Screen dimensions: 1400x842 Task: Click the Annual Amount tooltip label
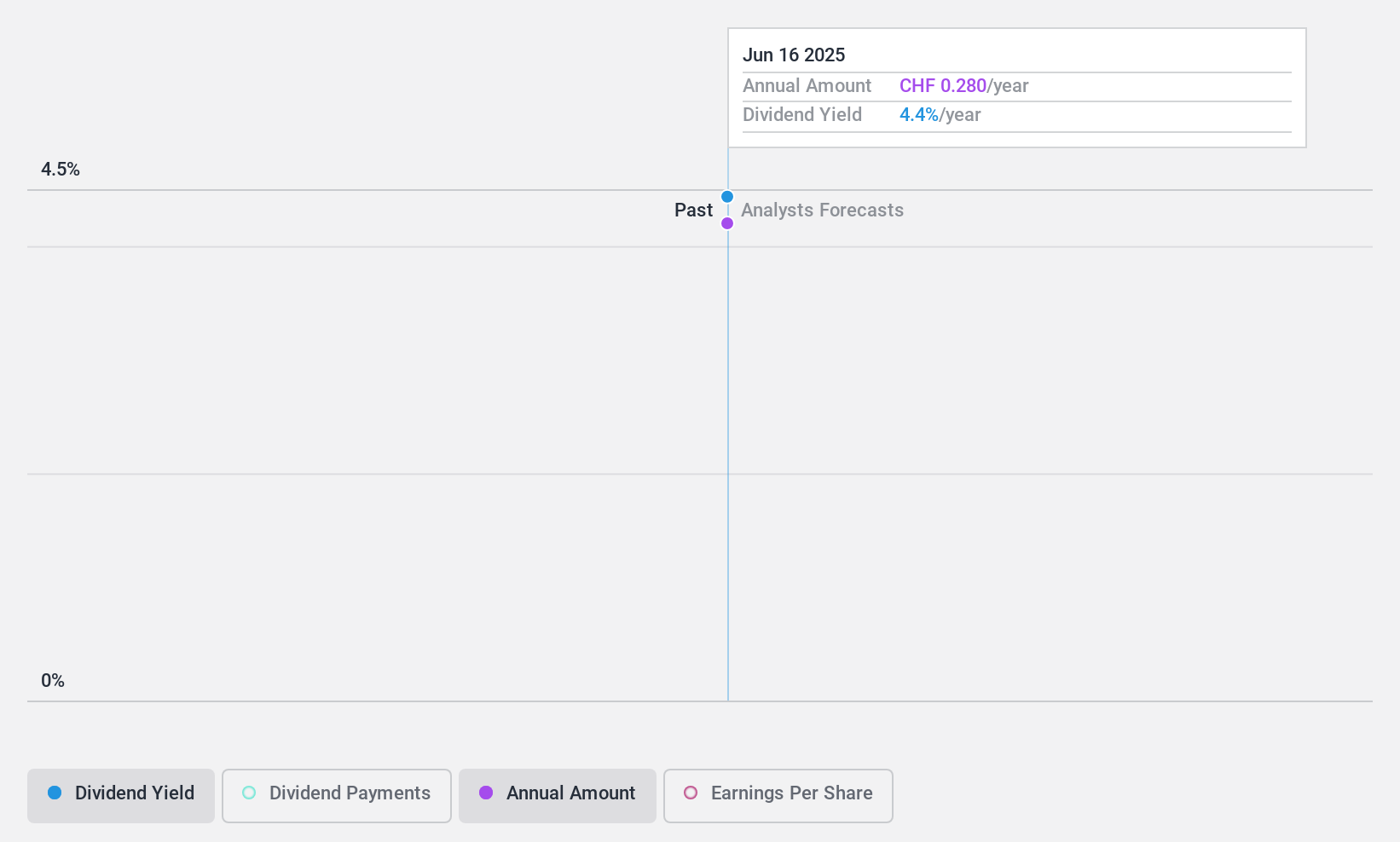807,86
